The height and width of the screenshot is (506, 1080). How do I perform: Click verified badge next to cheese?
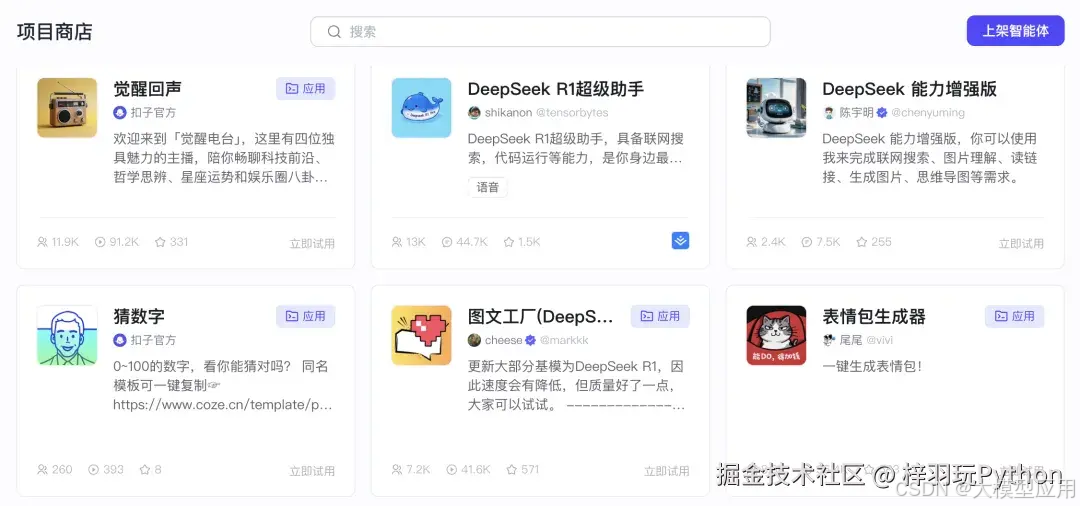[530, 340]
